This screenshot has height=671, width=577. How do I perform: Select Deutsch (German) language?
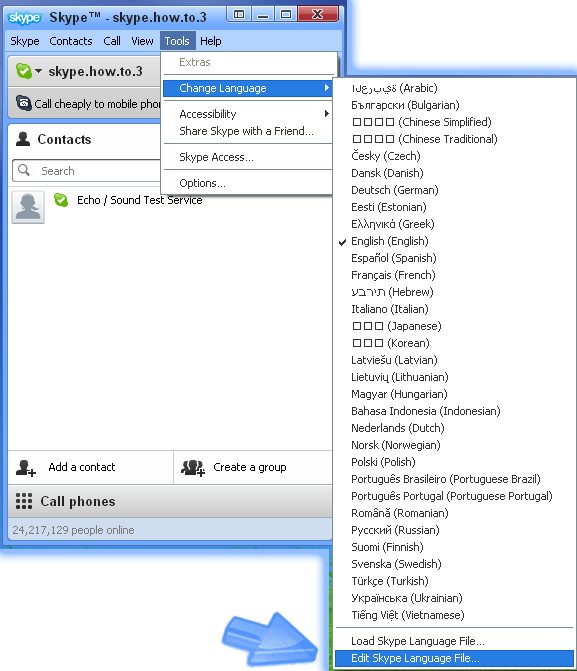[x=395, y=190]
